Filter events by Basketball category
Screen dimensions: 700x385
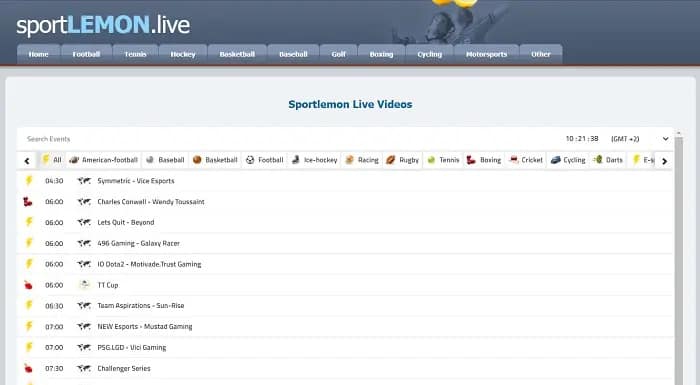pyautogui.click(x=215, y=160)
